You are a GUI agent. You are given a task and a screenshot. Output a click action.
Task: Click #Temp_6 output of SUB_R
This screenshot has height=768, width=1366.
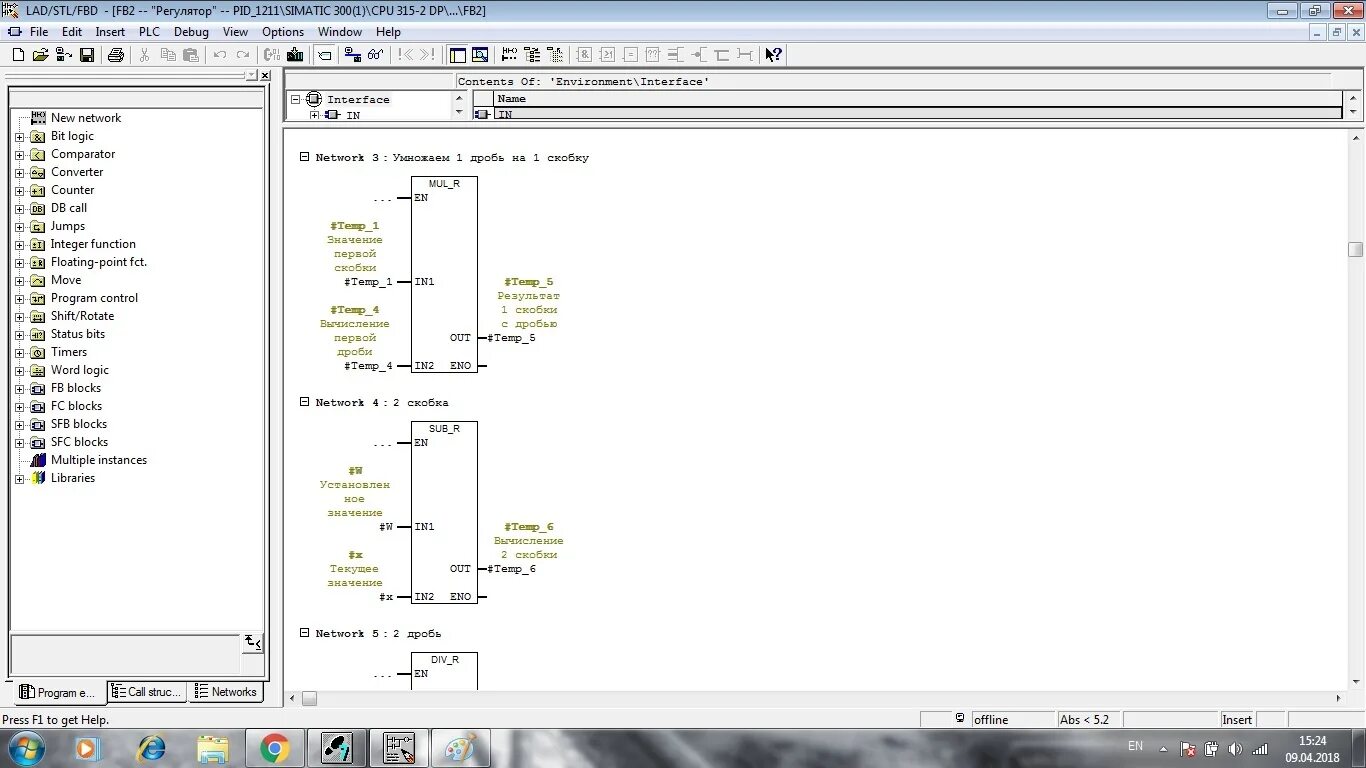click(x=511, y=569)
